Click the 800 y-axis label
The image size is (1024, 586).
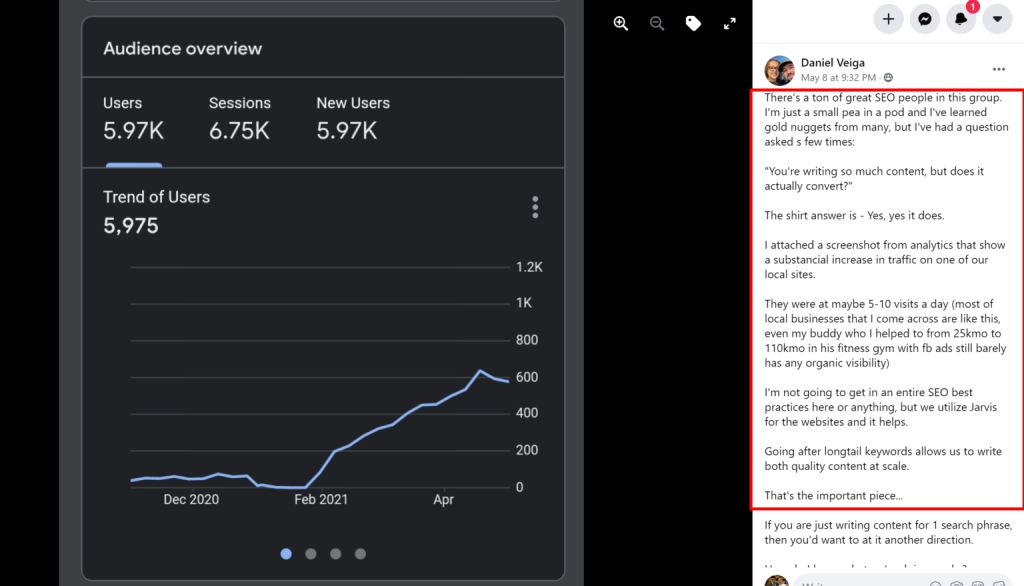(527, 340)
